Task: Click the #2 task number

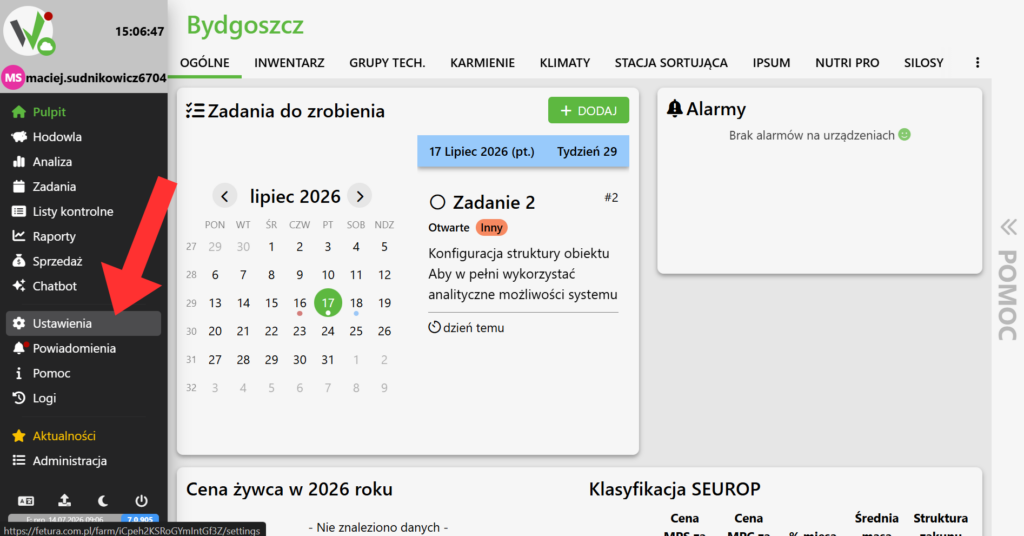Action: coord(611,197)
